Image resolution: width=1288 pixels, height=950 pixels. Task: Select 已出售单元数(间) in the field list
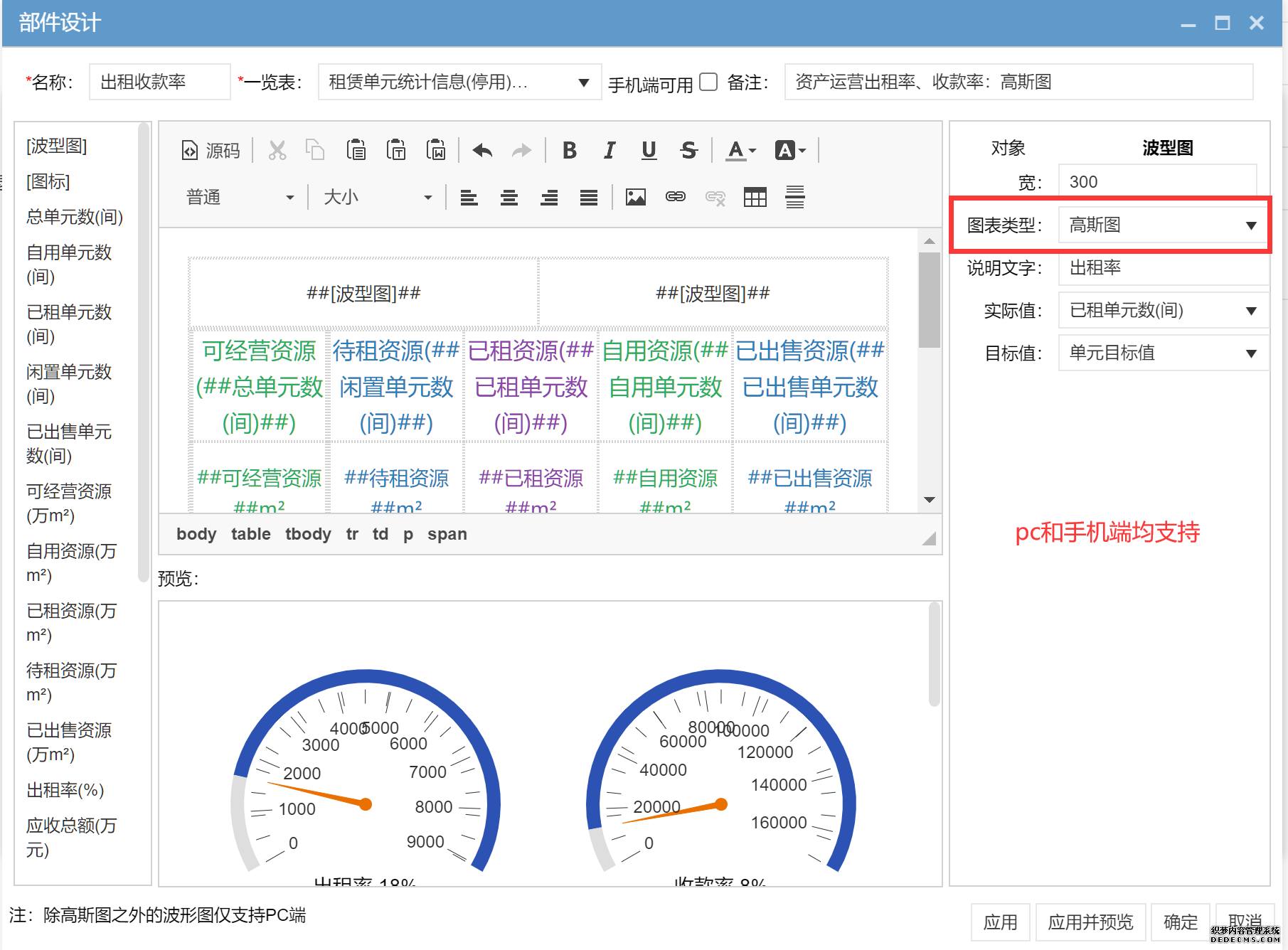point(69,444)
